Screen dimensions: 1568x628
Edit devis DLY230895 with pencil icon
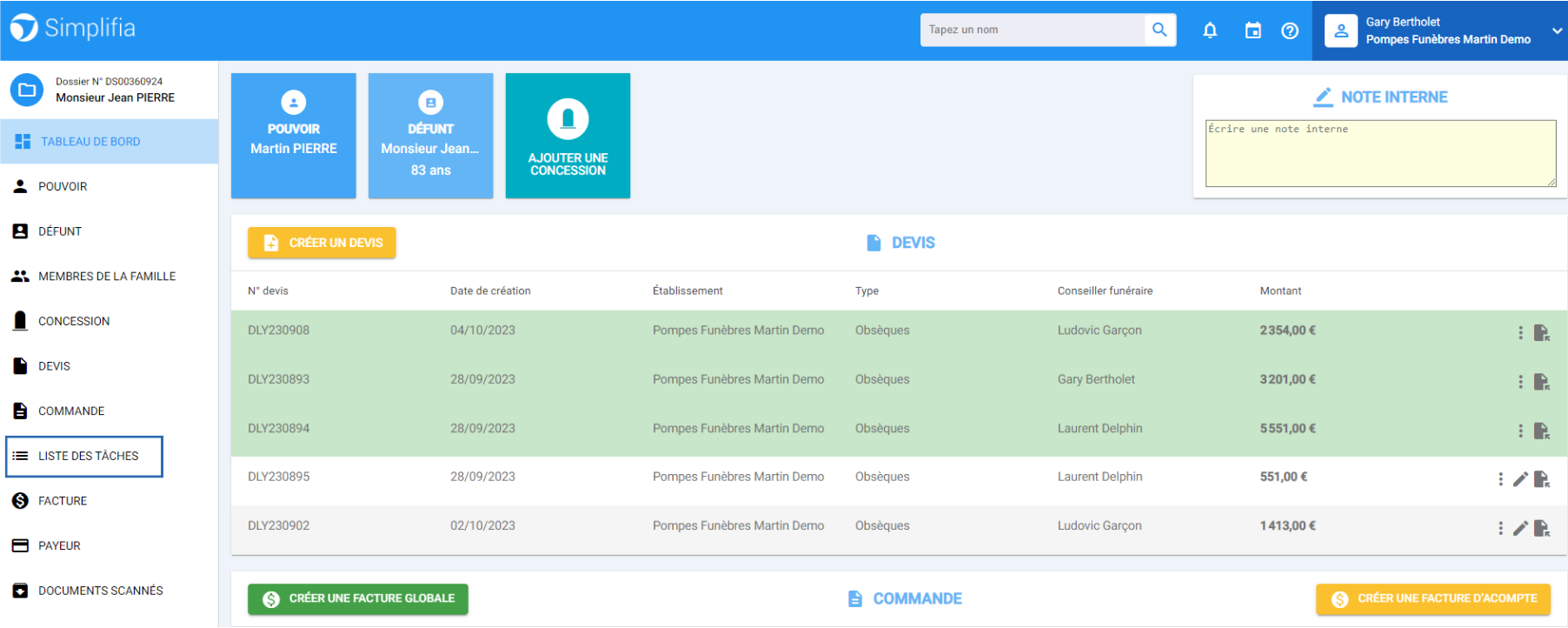[1520, 479]
